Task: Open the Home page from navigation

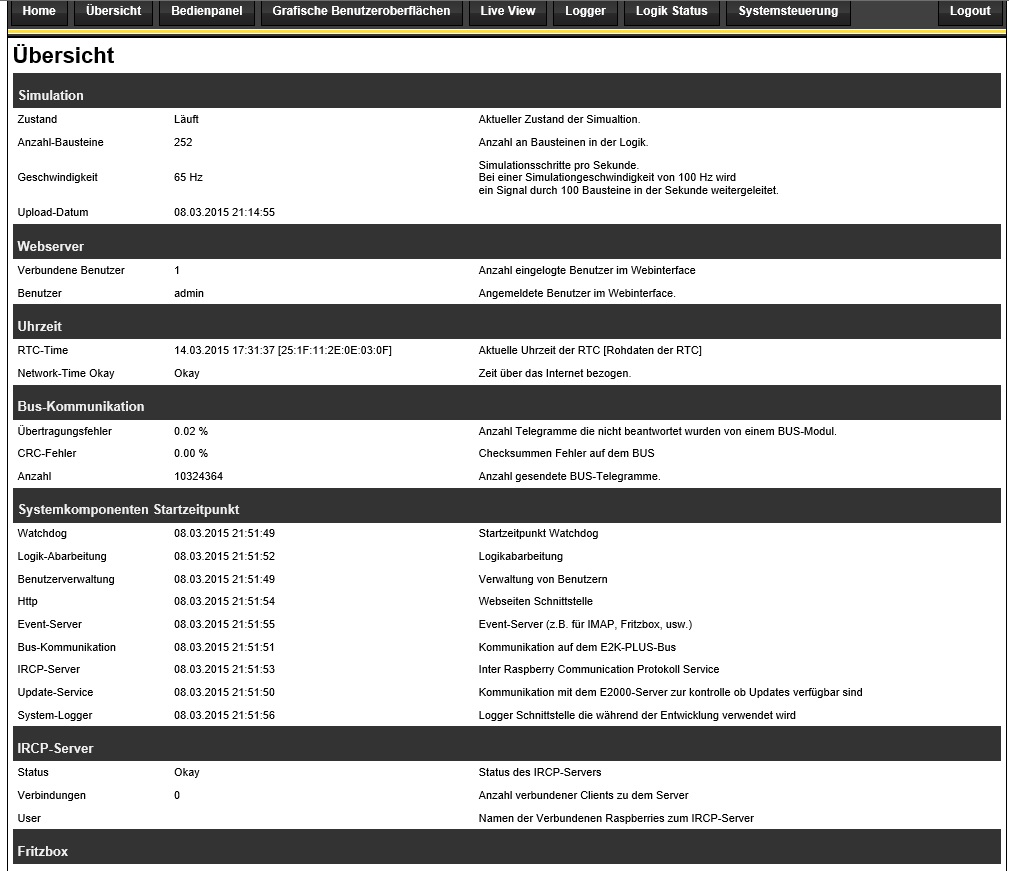Action: 40,12
